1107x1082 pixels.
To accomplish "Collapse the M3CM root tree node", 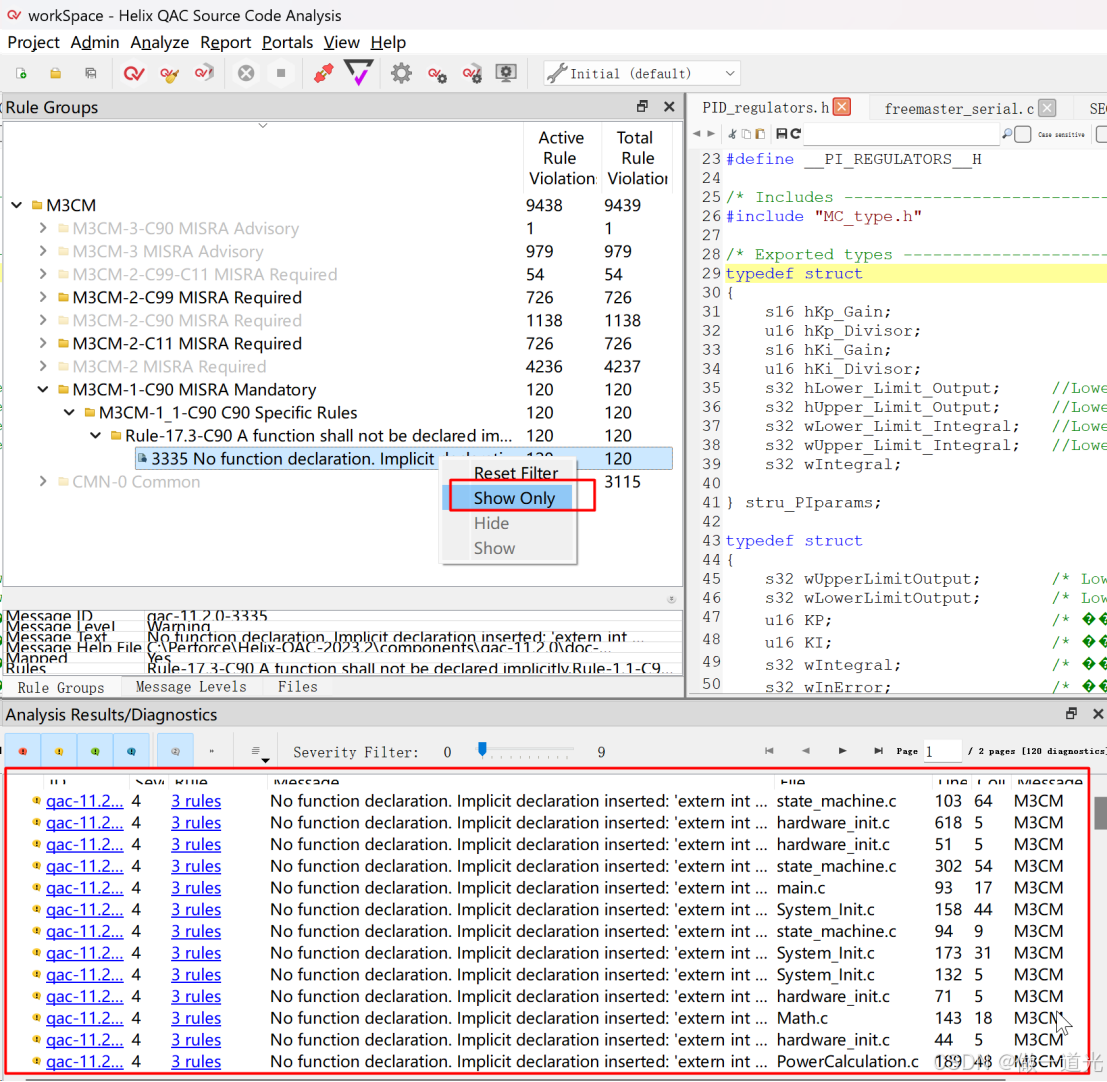I will (16, 205).
